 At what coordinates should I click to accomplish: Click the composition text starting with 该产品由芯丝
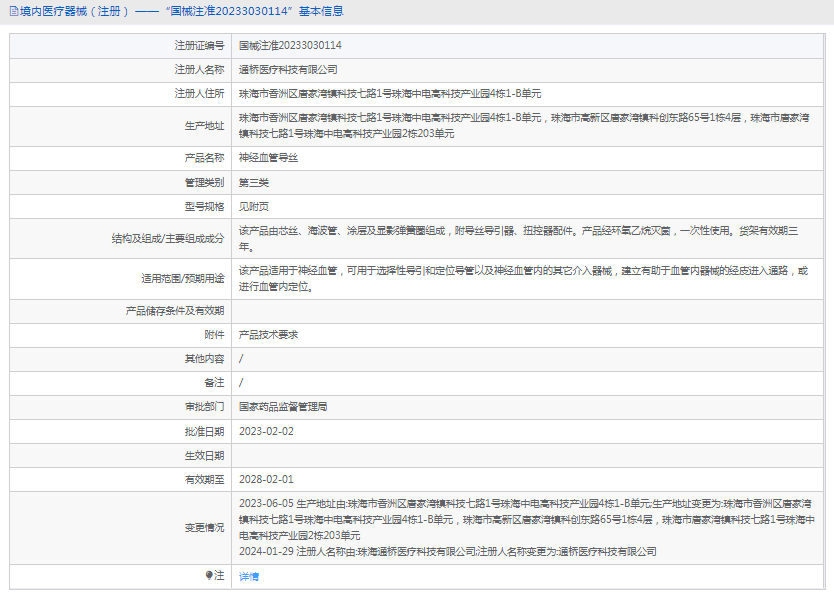519,239
